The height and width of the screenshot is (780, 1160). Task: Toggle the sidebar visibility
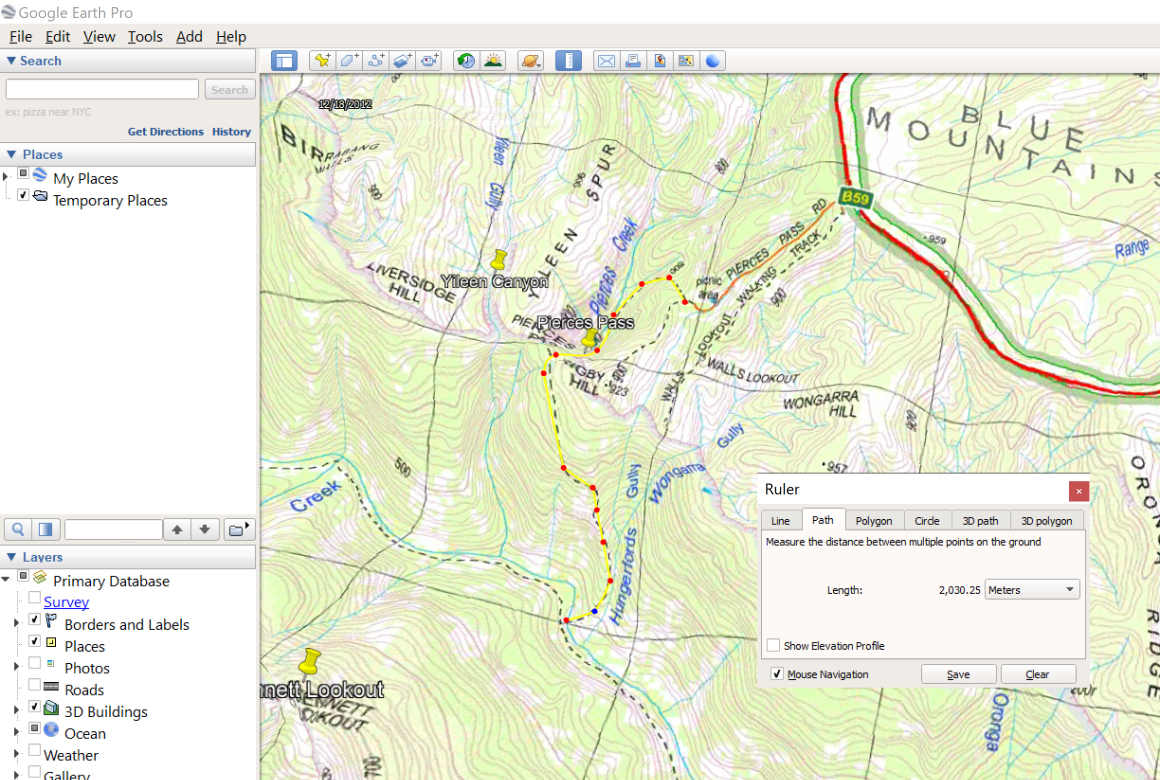284,60
